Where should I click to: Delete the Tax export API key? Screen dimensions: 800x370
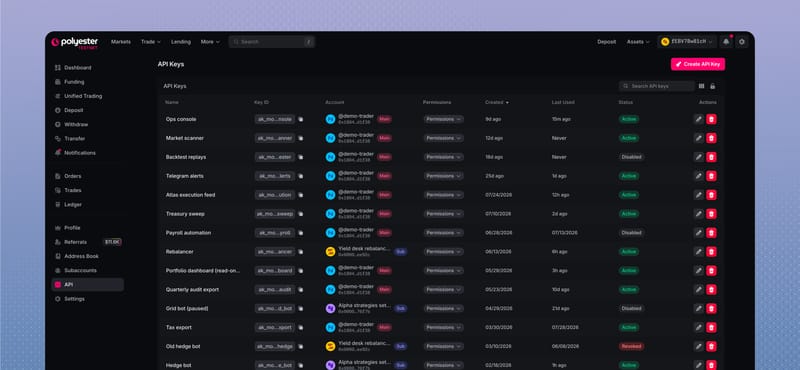pos(711,327)
